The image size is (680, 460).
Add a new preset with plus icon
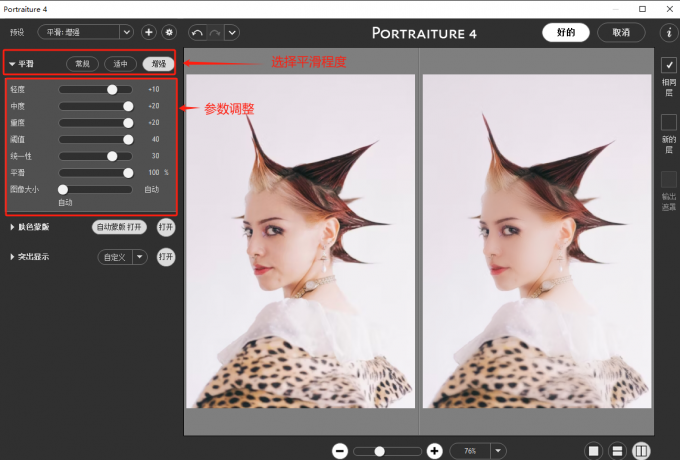point(149,33)
